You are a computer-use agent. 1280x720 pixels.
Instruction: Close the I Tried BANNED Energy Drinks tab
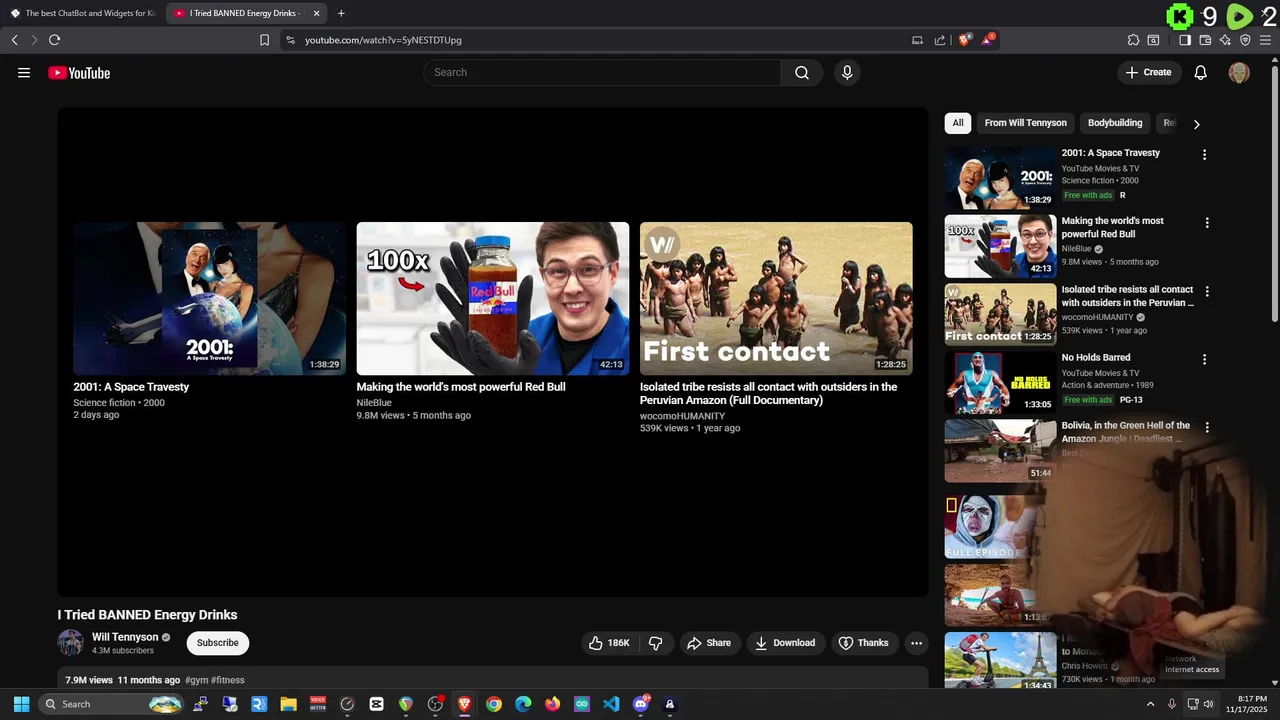(316, 13)
